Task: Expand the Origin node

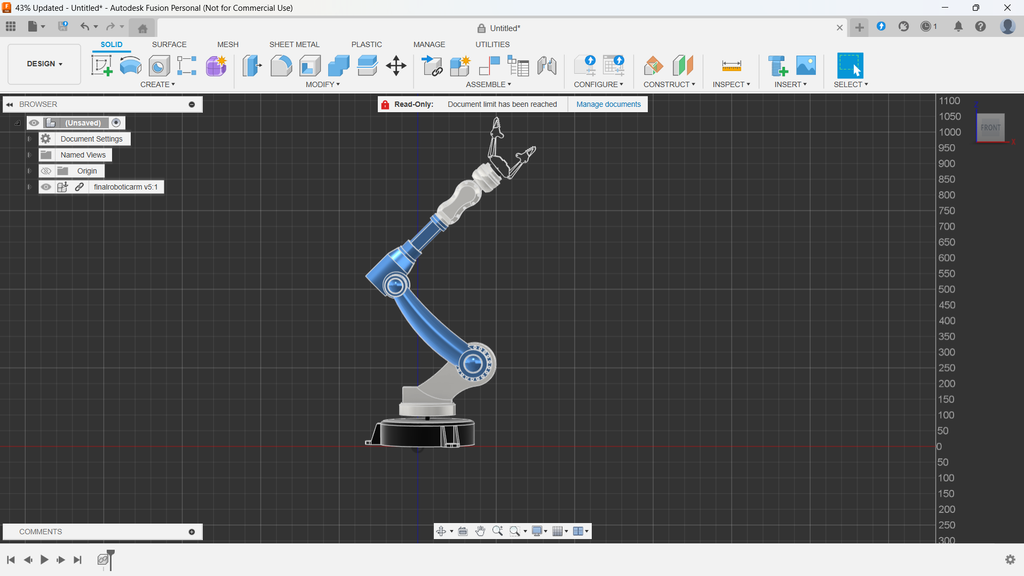Action: pyautogui.click(x=29, y=171)
